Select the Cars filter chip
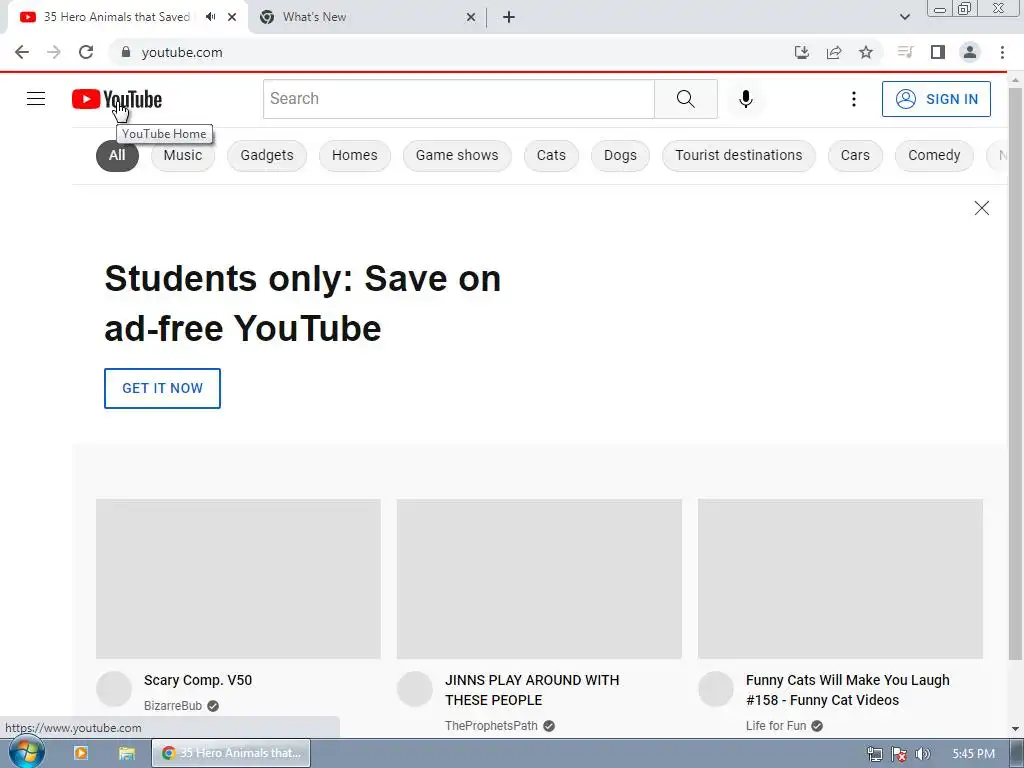The height and width of the screenshot is (768, 1024). (856, 155)
